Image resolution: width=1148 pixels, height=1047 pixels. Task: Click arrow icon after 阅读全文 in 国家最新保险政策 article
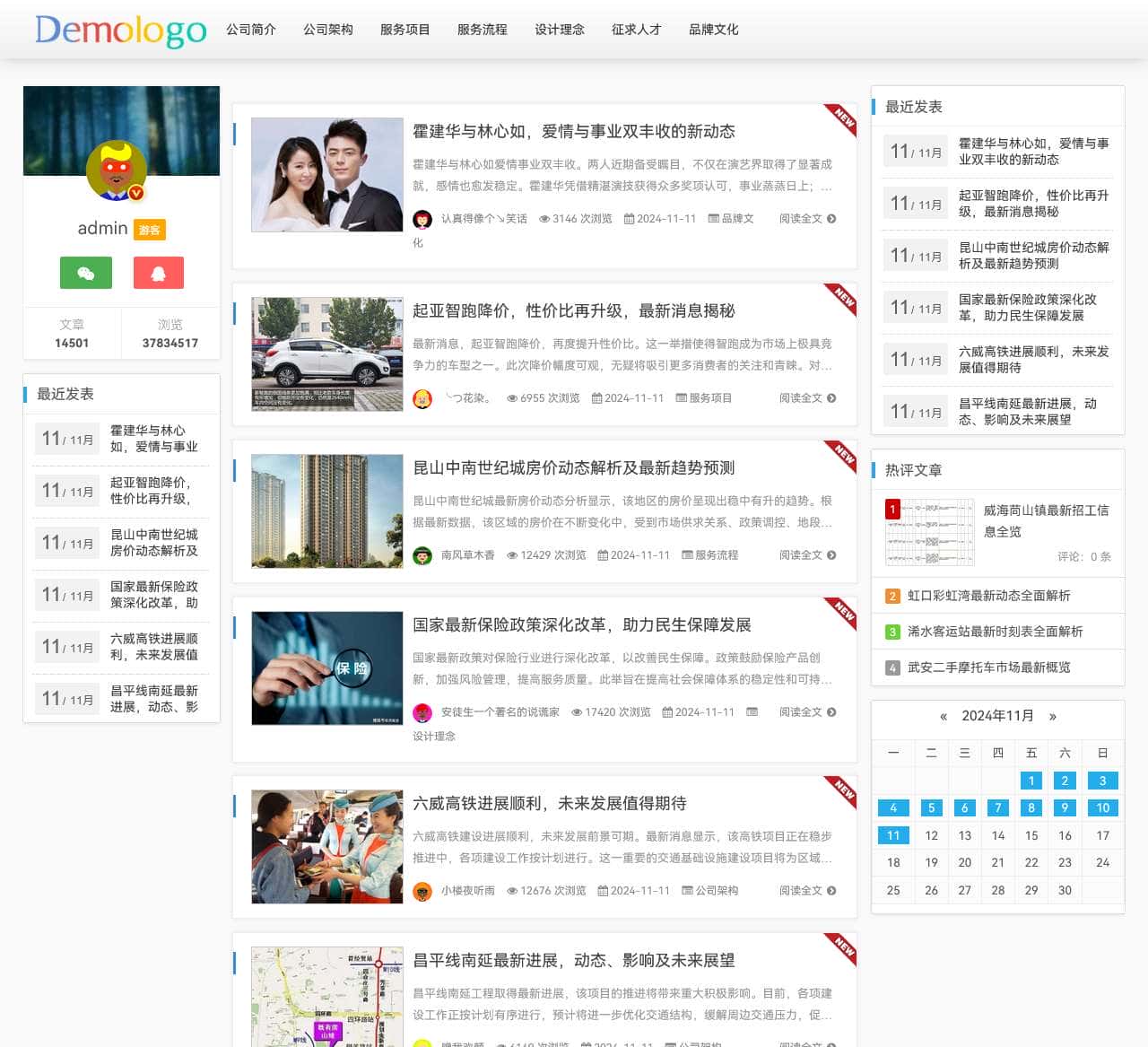pos(831,712)
